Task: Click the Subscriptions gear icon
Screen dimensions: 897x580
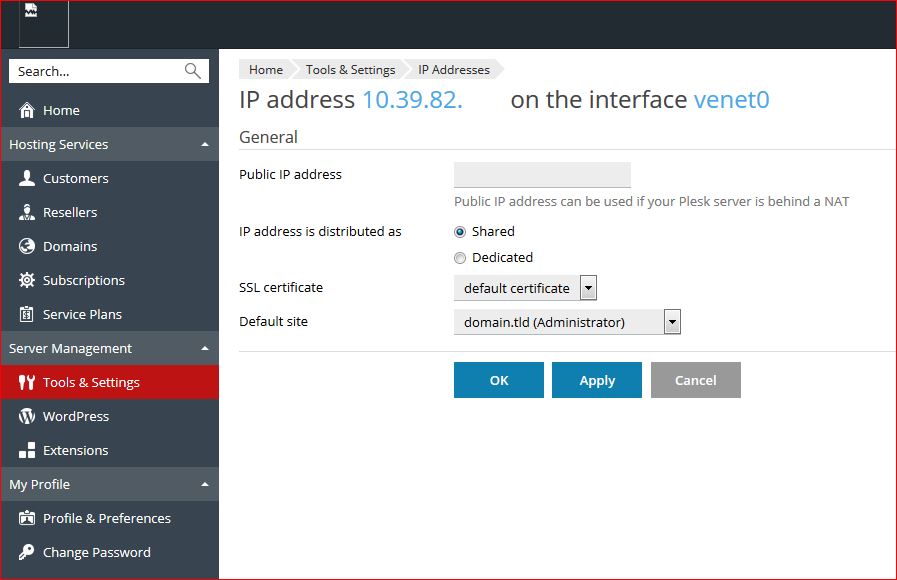Action: pyautogui.click(x=27, y=280)
